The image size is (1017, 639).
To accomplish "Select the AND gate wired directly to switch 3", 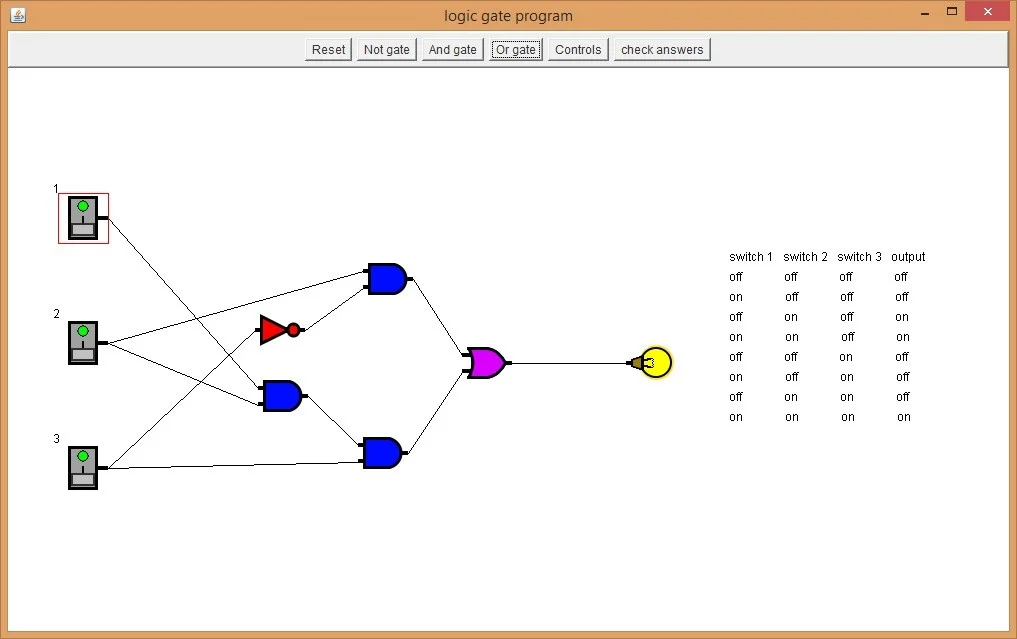I will pyautogui.click(x=382, y=453).
